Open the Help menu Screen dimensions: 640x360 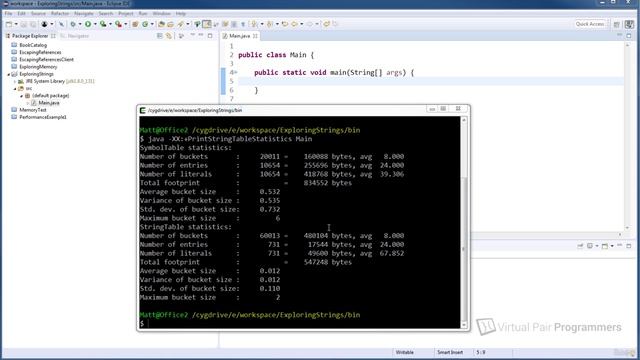coord(181,13)
